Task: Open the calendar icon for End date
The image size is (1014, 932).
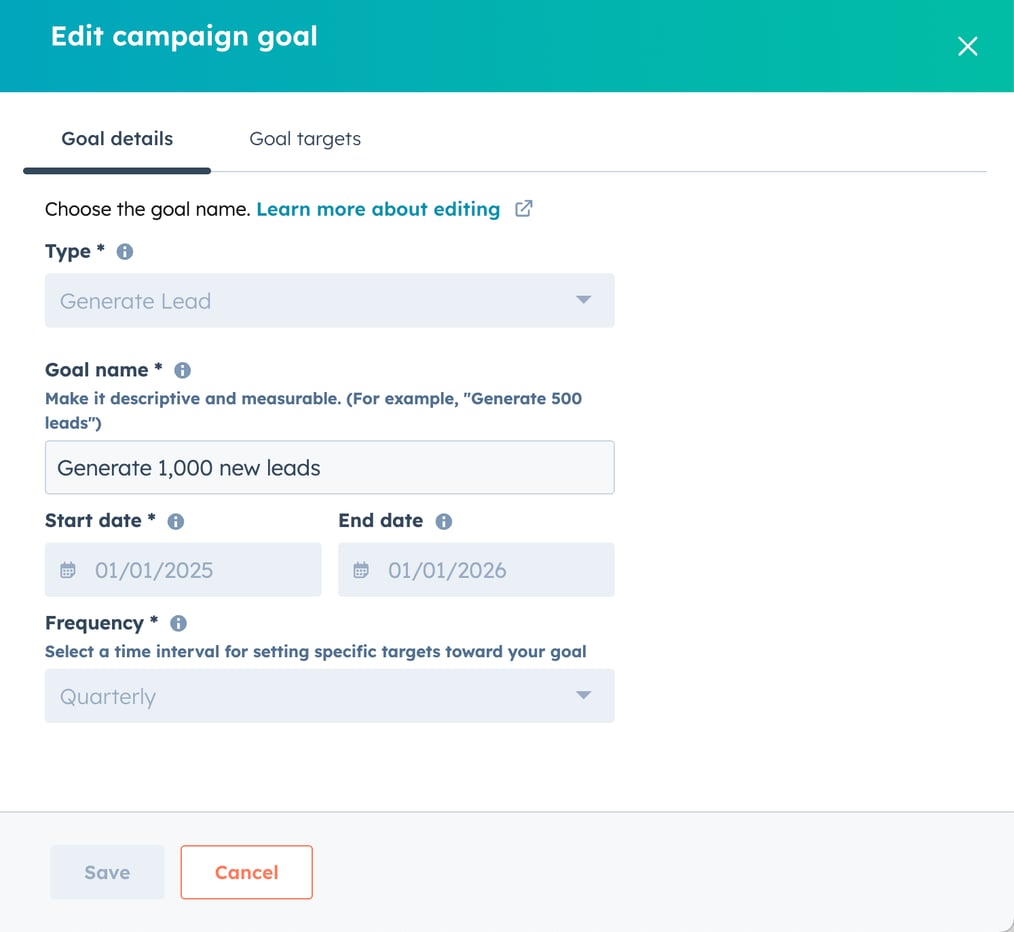Action: point(361,569)
